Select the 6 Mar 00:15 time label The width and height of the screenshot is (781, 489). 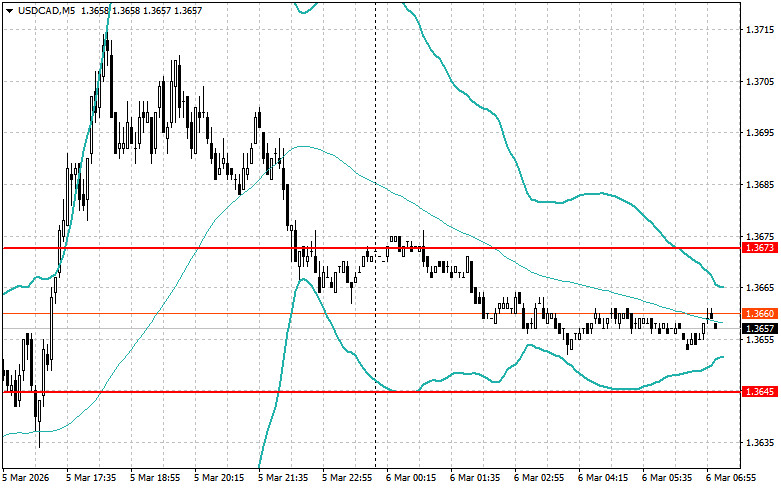[x=411, y=478]
